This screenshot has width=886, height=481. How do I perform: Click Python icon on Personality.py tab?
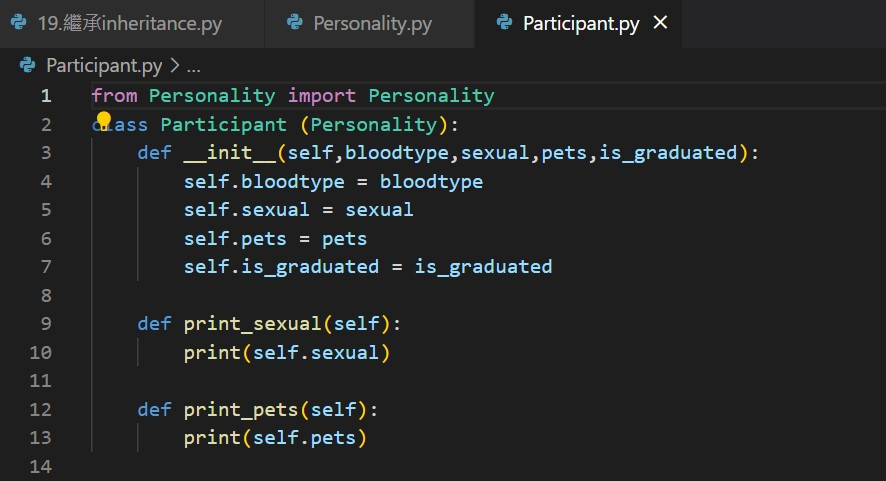click(294, 23)
